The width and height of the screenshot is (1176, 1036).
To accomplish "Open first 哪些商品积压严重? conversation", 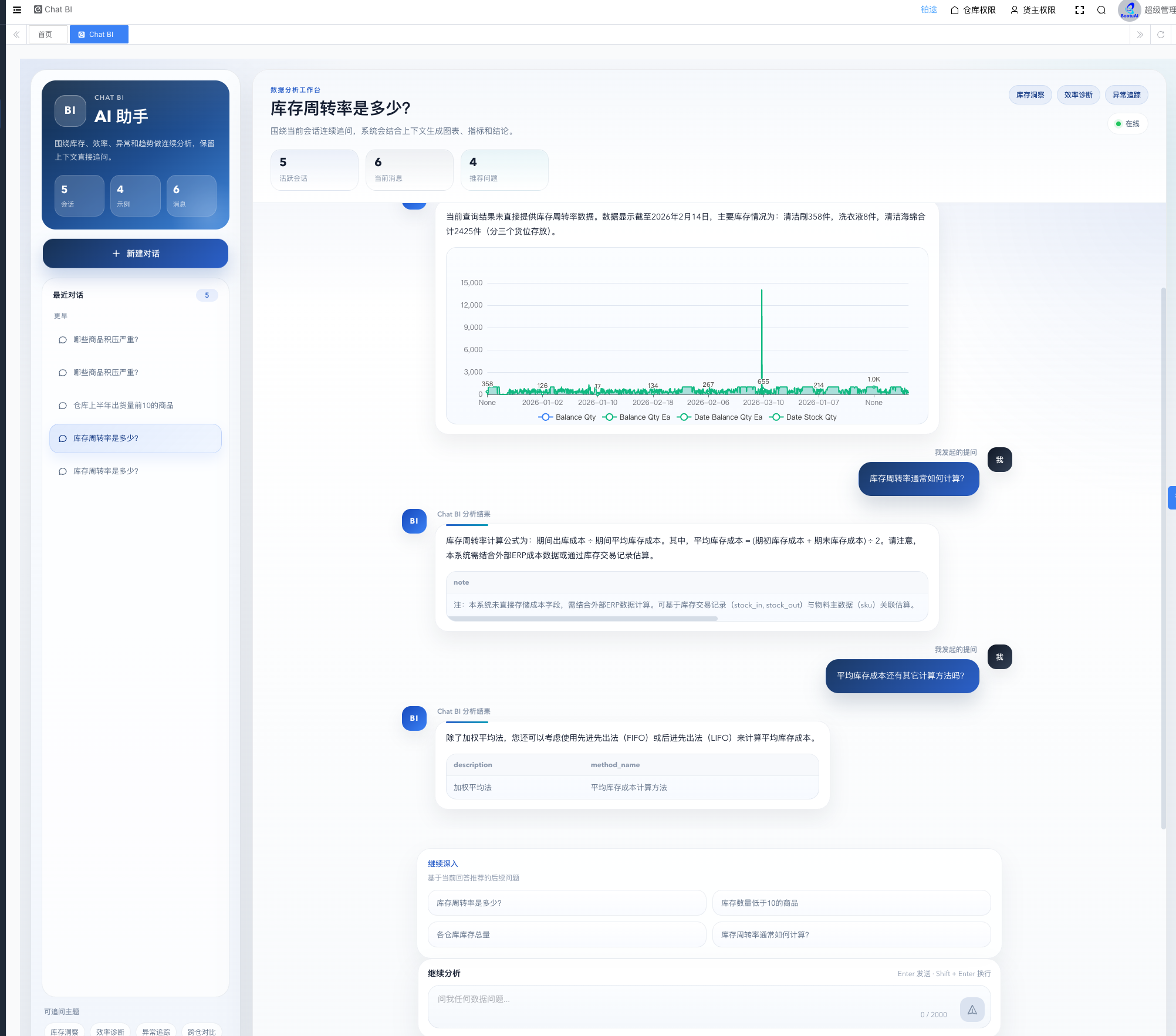I will coord(136,340).
